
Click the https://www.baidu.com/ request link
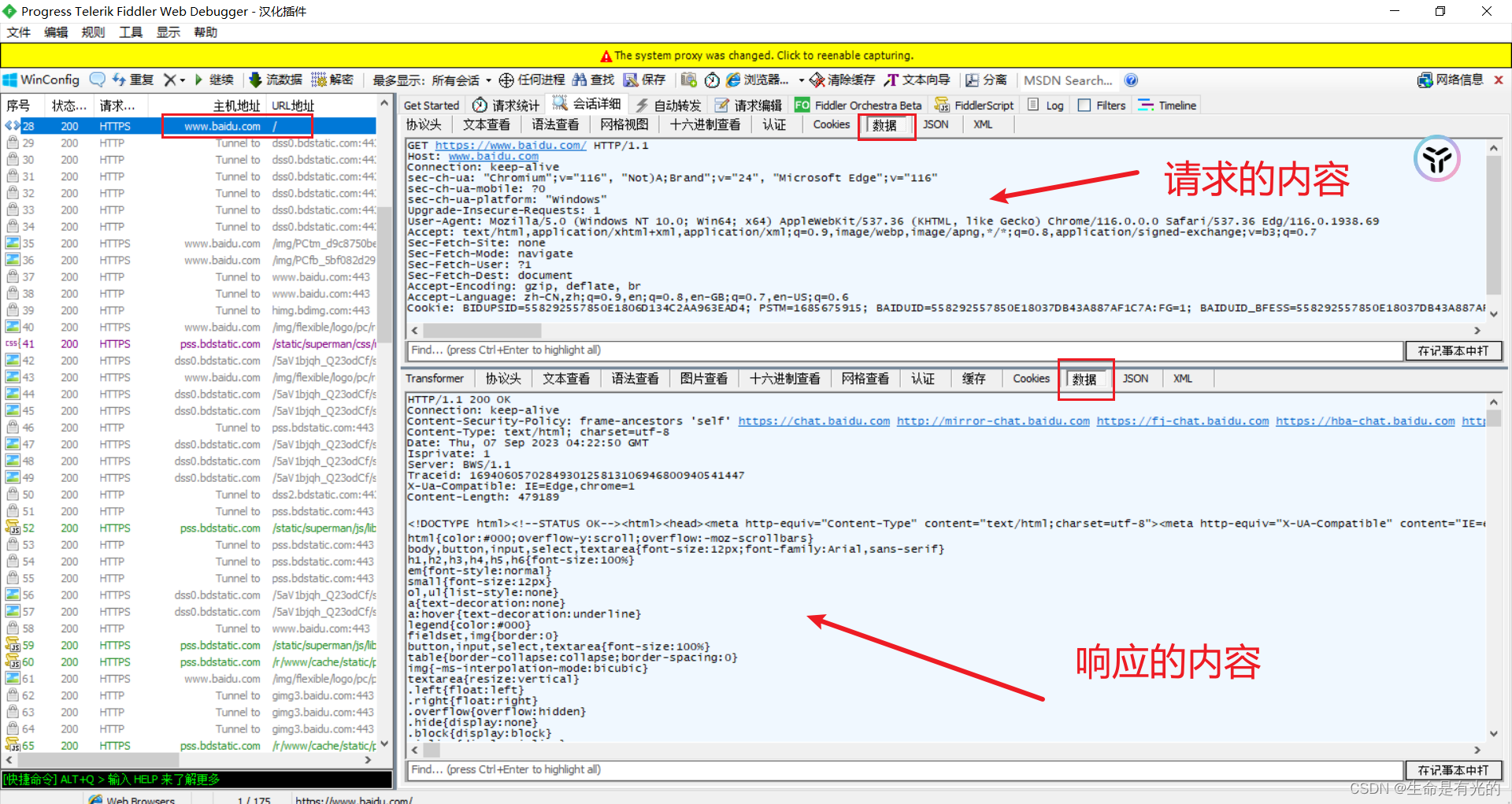(510, 146)
